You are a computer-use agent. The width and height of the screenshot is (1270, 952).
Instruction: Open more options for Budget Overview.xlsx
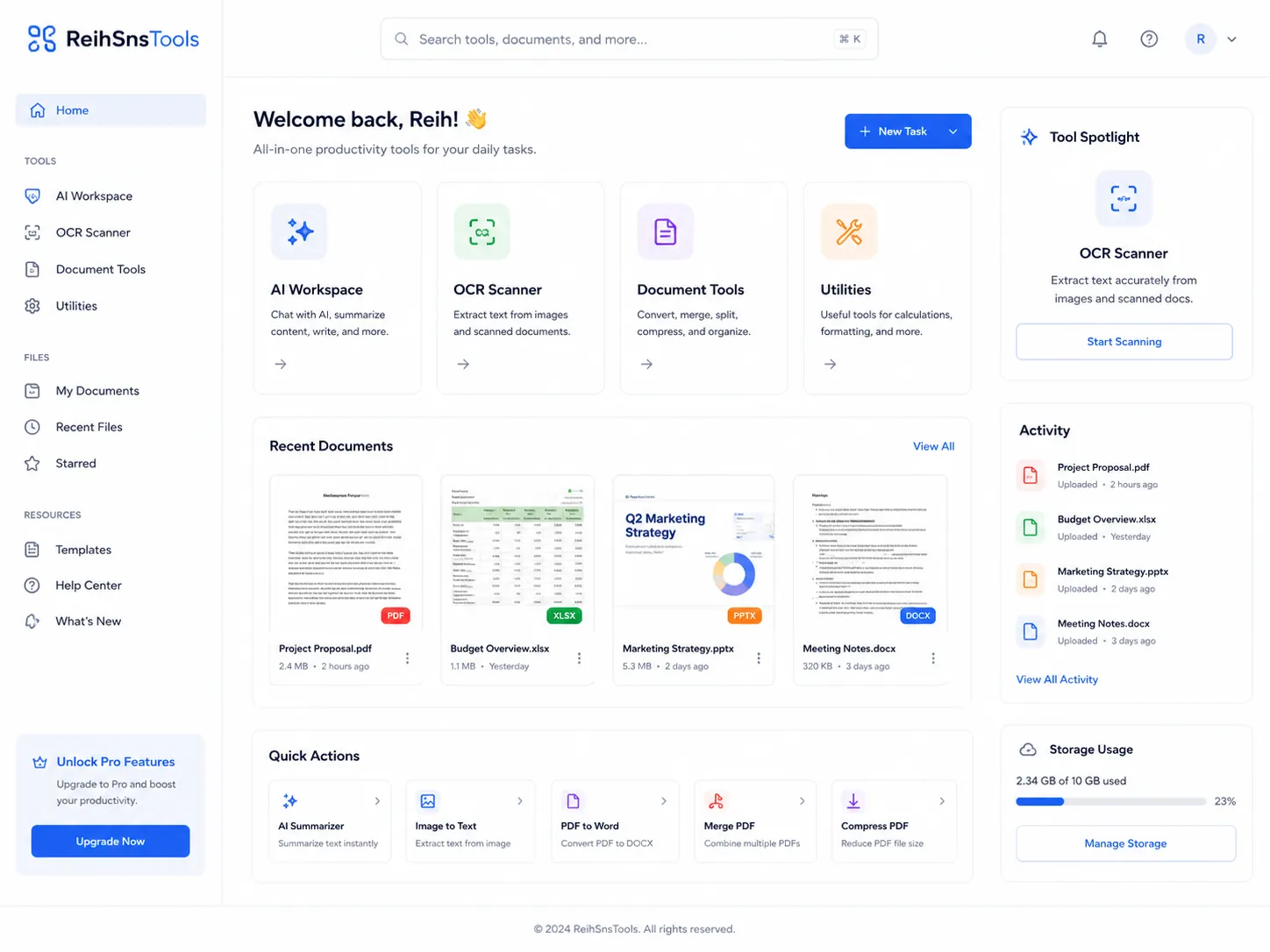[579, 658]
